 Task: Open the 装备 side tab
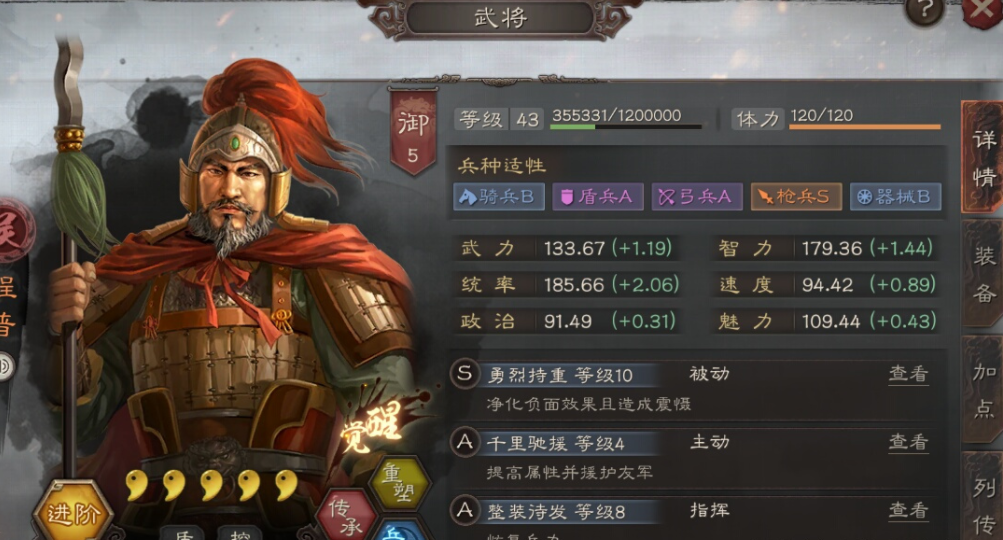(983, 274)
